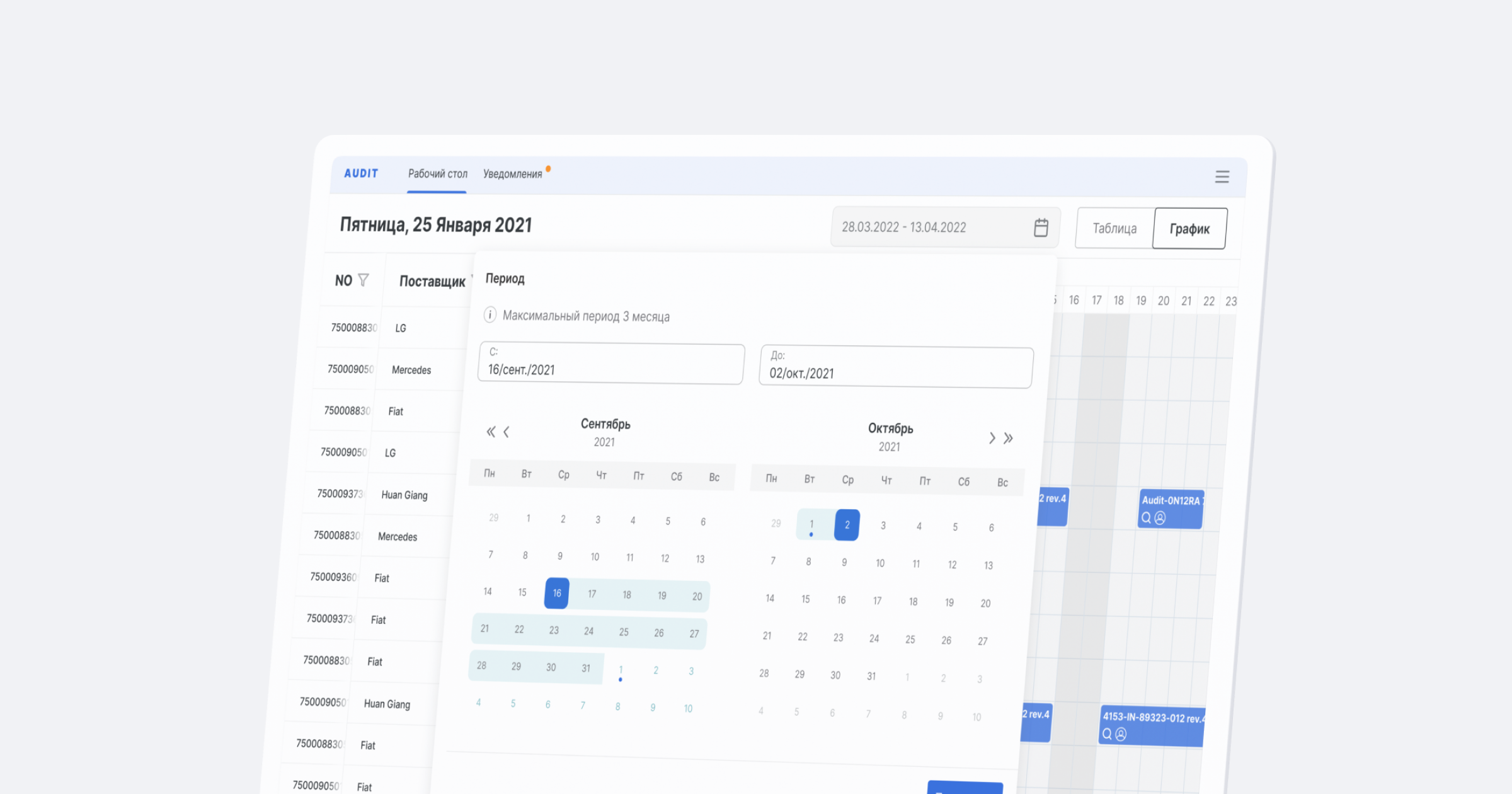Image resolution: width=1512 pixels, height=794 pixels.
Task: Click magnifier icon on 4153-IN-89323-012 card
Action: 1107,734
